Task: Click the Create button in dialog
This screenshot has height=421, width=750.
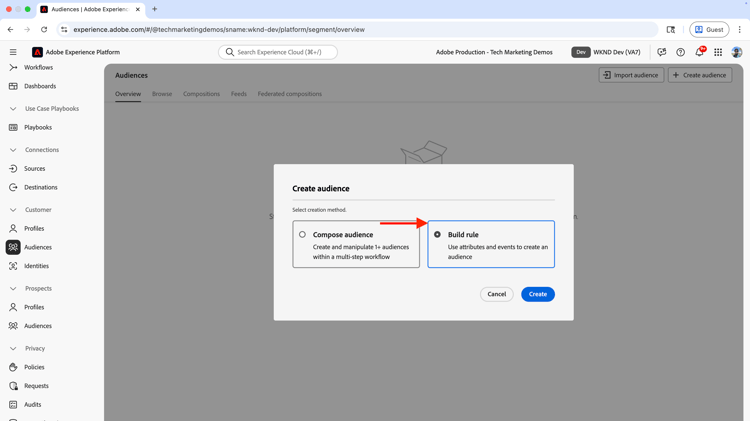Action: 538,294
